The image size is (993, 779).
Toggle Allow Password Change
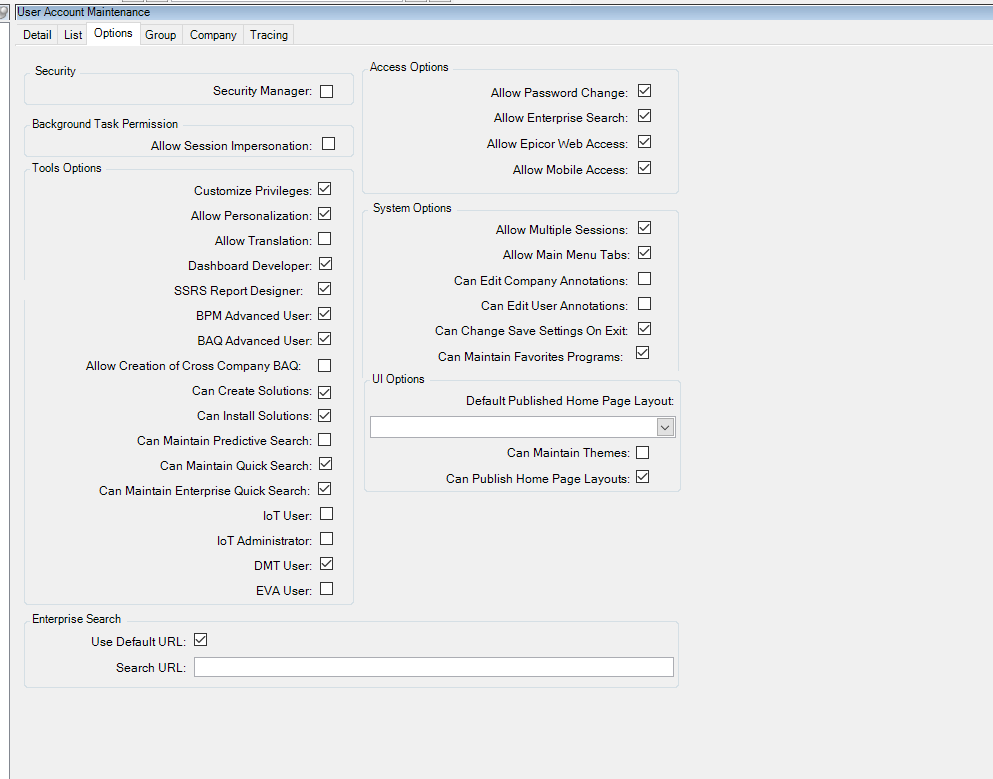click(645, 91)
